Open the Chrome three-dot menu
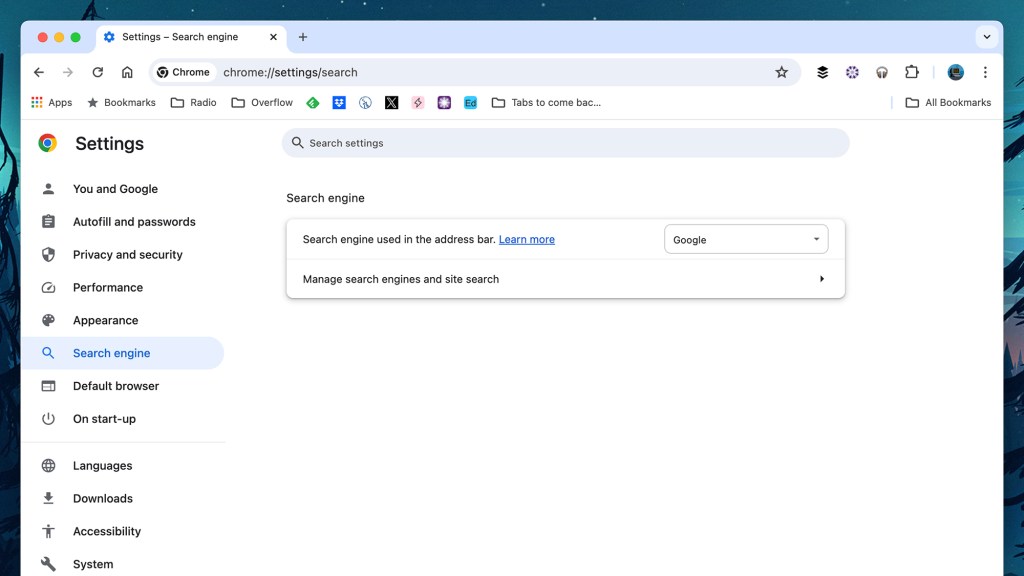 pyautogui.click(x=985, y=72)
